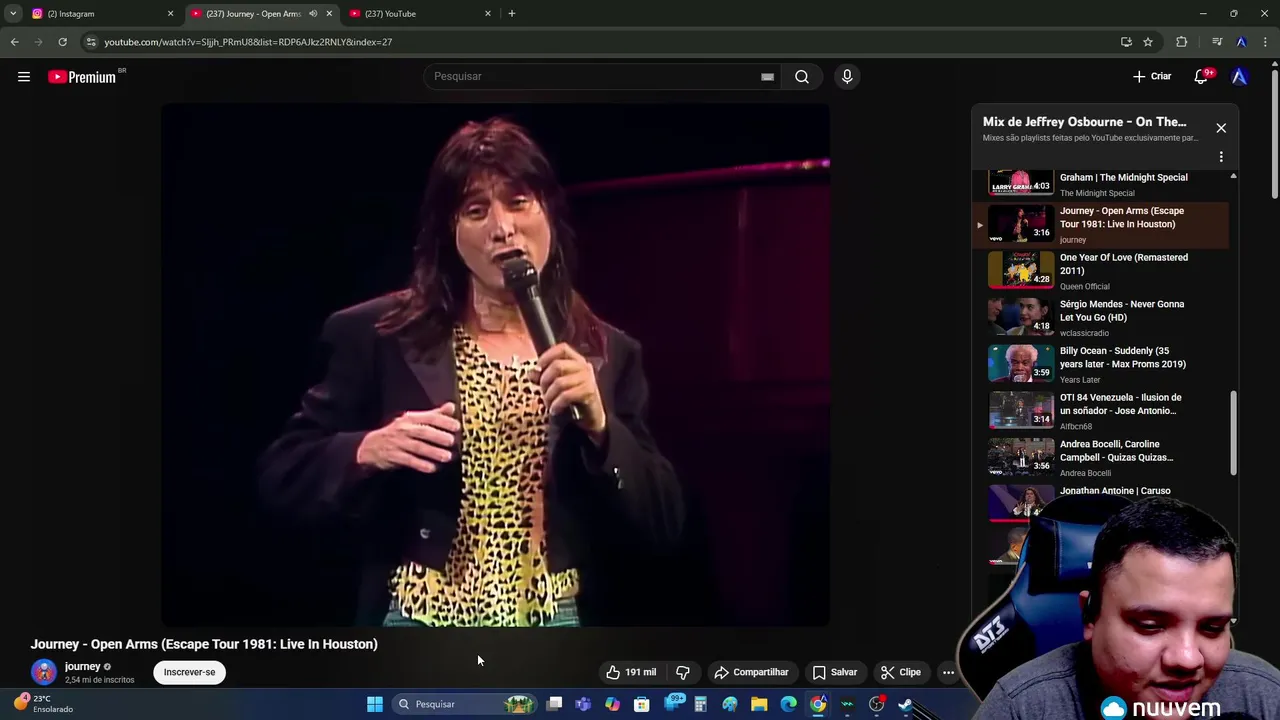
Task: Go back in the browser
Action: pos(14,42)
